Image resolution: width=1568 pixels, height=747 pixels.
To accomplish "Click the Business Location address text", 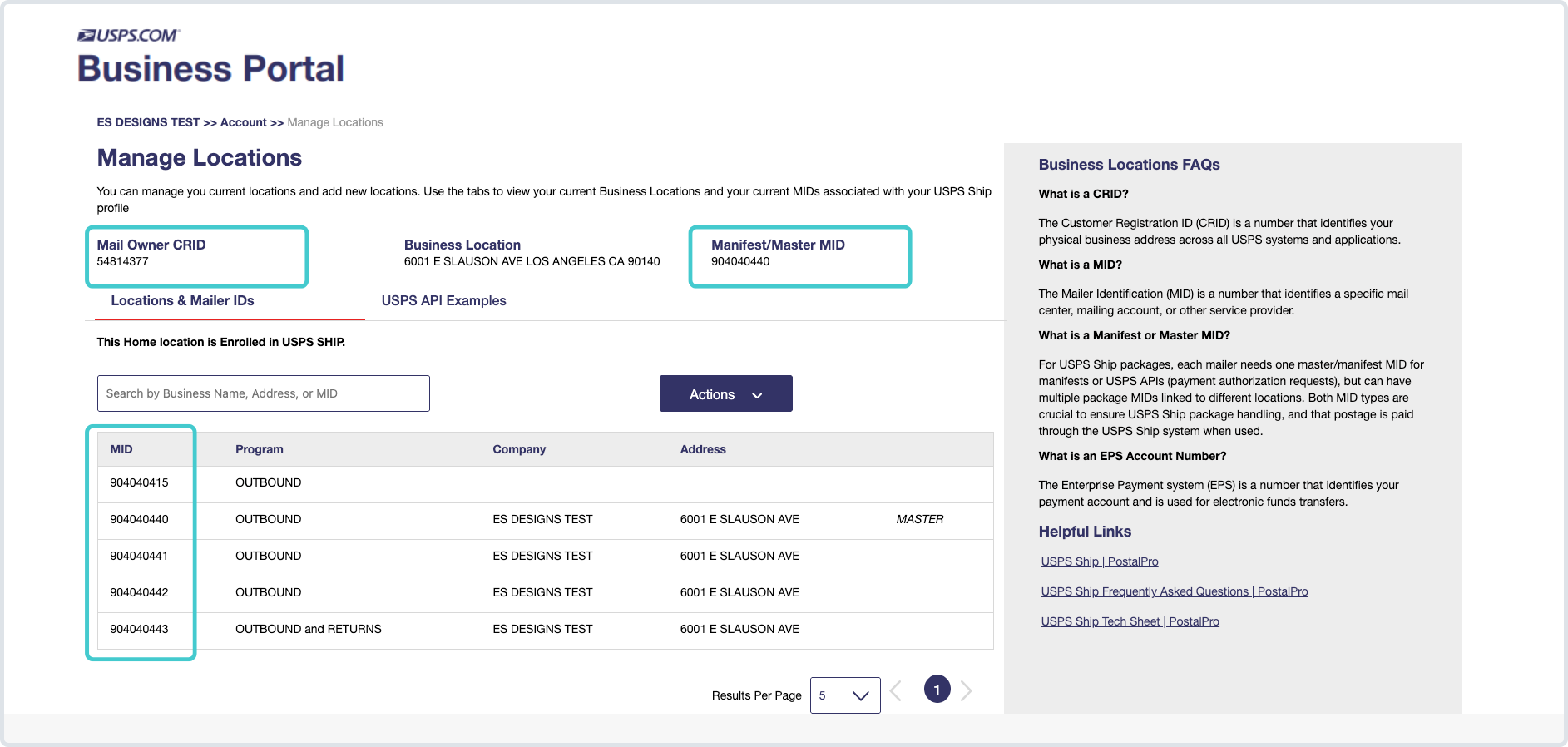I will [532, 261].
